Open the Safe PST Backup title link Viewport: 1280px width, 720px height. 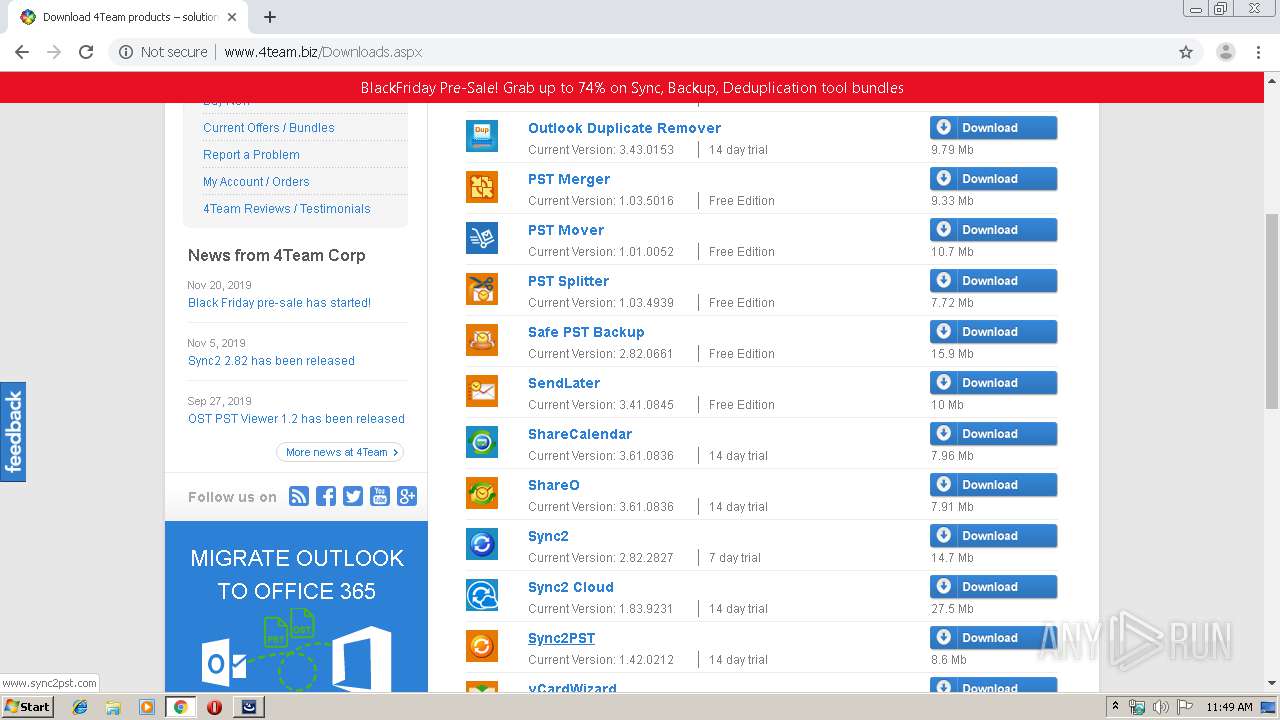(x=586, y=332)
